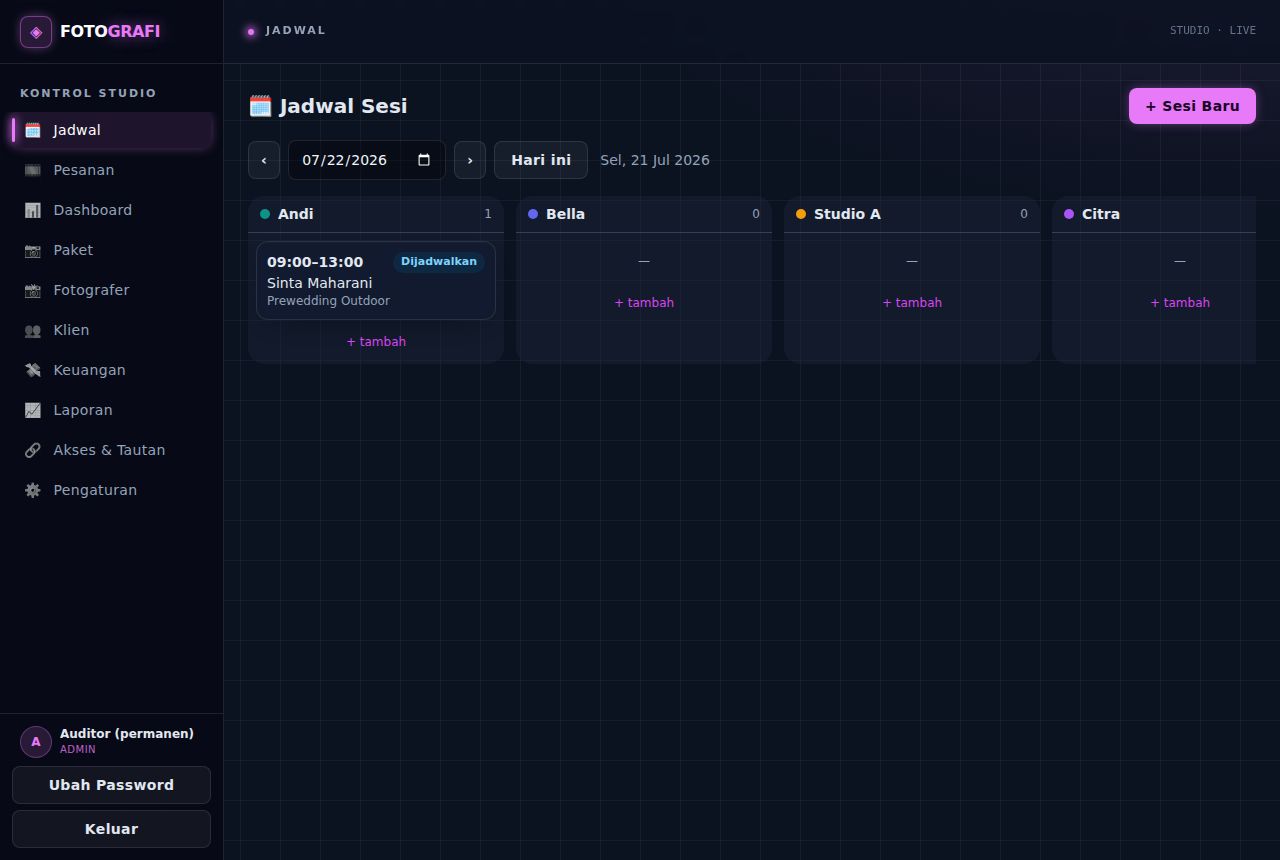Open Akses & Tautan page
The image size is (1280, 860).
[111, 450]
